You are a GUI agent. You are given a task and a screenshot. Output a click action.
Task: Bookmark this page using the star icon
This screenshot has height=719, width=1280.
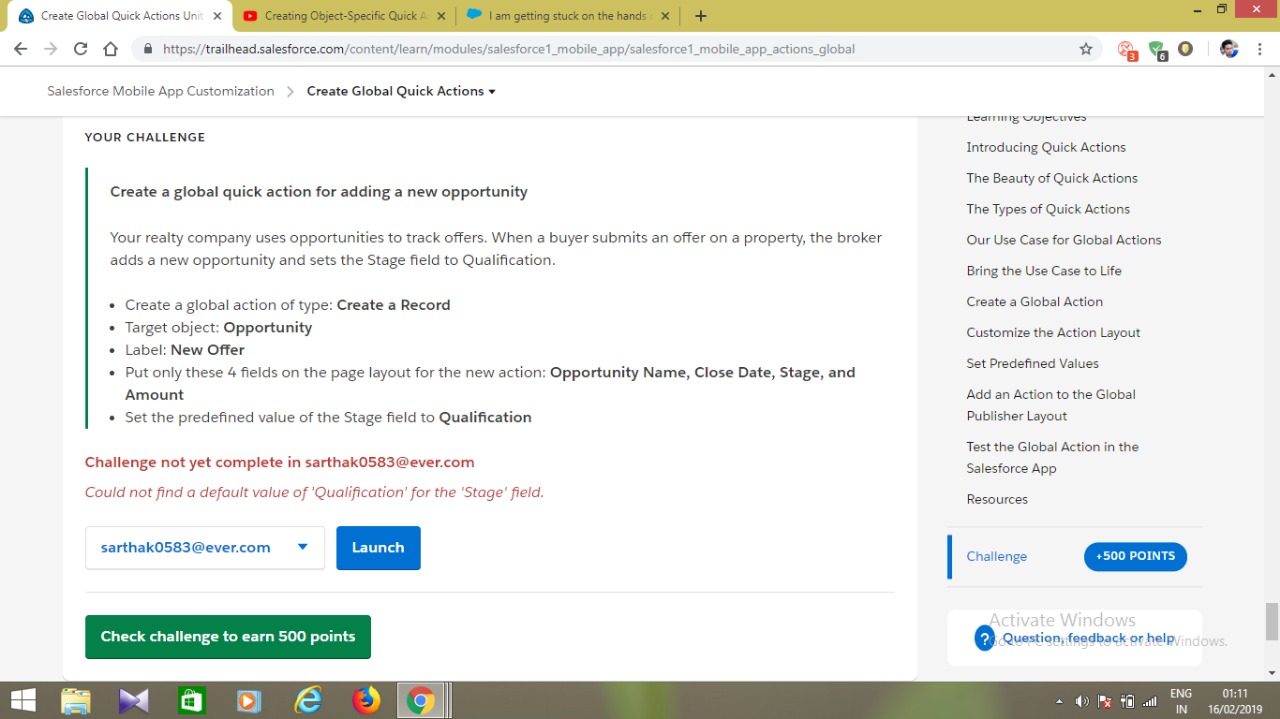(1086, 48)
